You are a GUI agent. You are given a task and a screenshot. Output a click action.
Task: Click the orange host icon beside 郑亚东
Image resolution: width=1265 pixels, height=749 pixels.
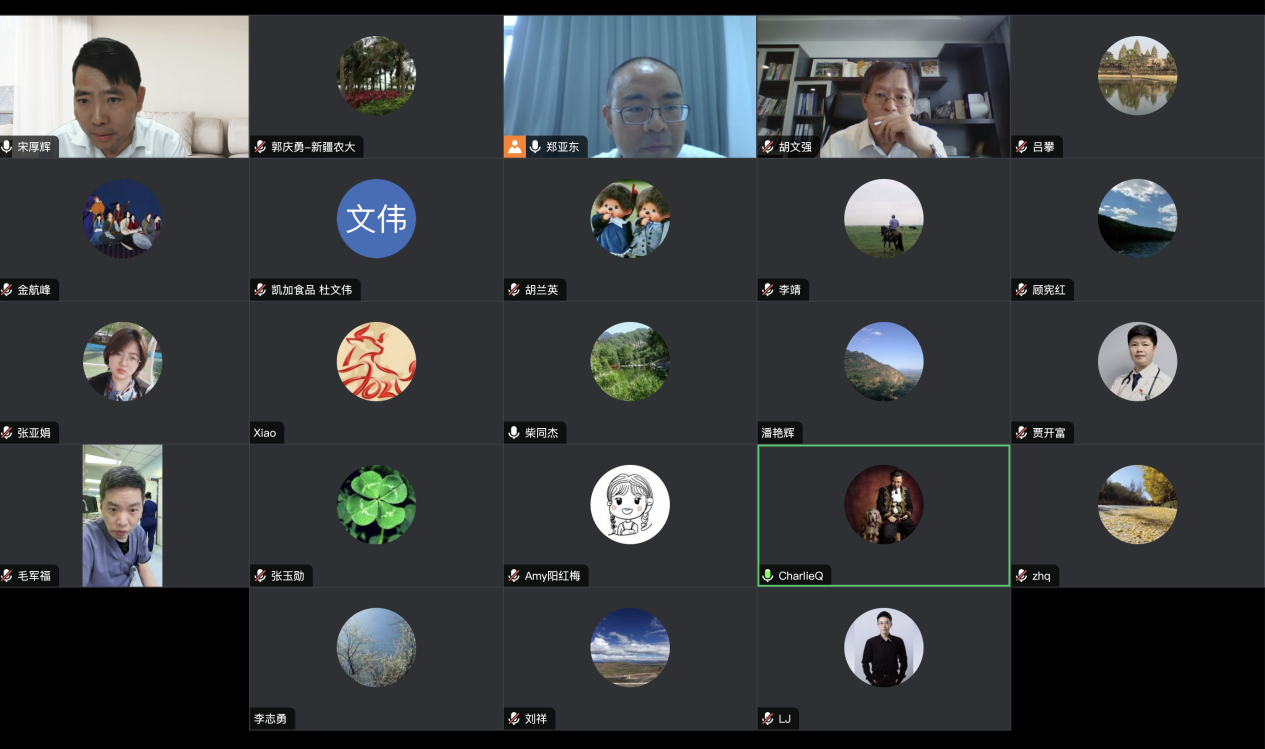(x=515, y=147)
